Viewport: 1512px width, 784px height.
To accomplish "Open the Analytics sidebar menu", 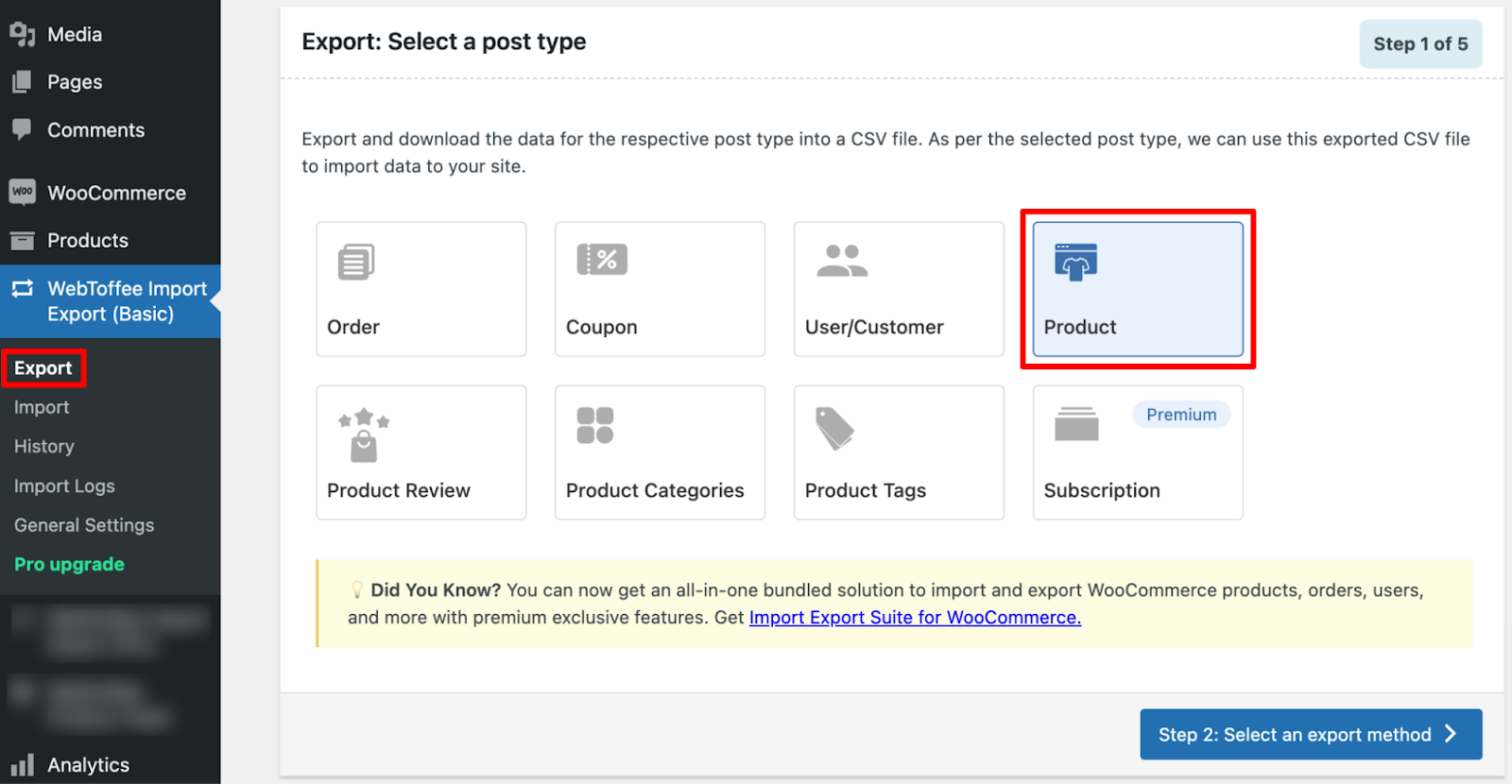I will (x=88, y=765).
